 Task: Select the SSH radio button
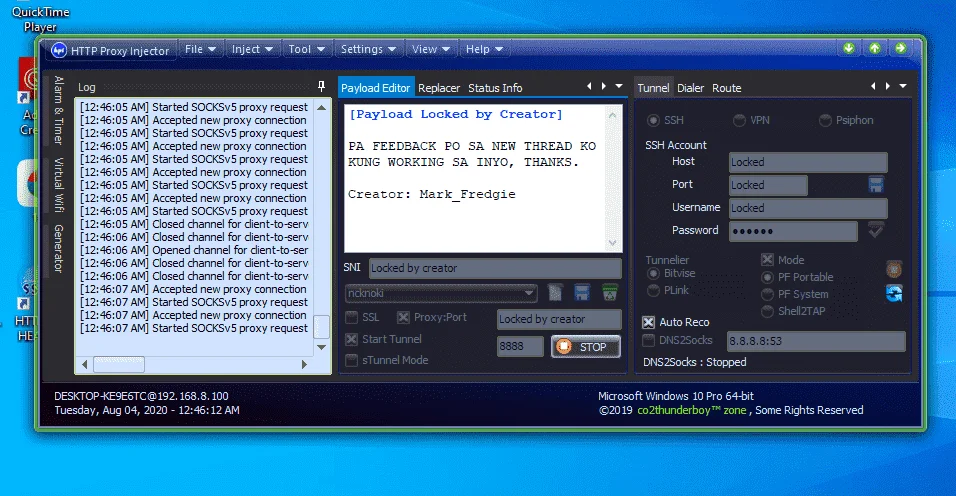coord(653,121)
